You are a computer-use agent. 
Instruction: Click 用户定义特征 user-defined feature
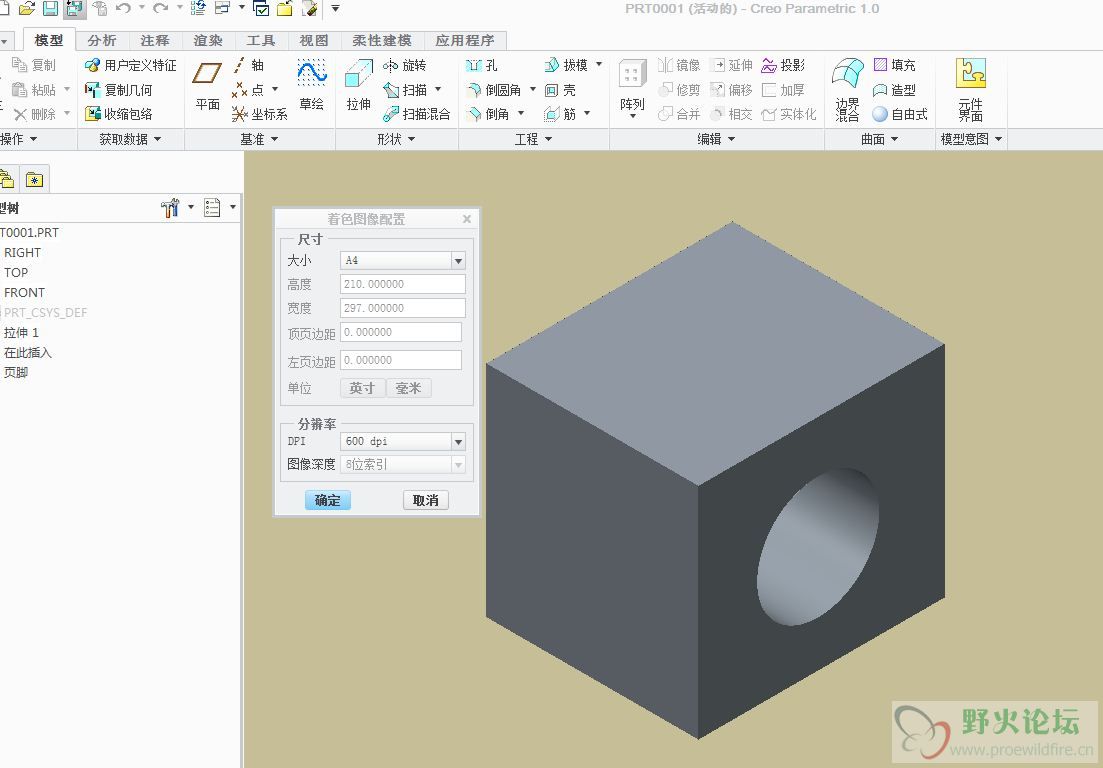pos(130,65)
